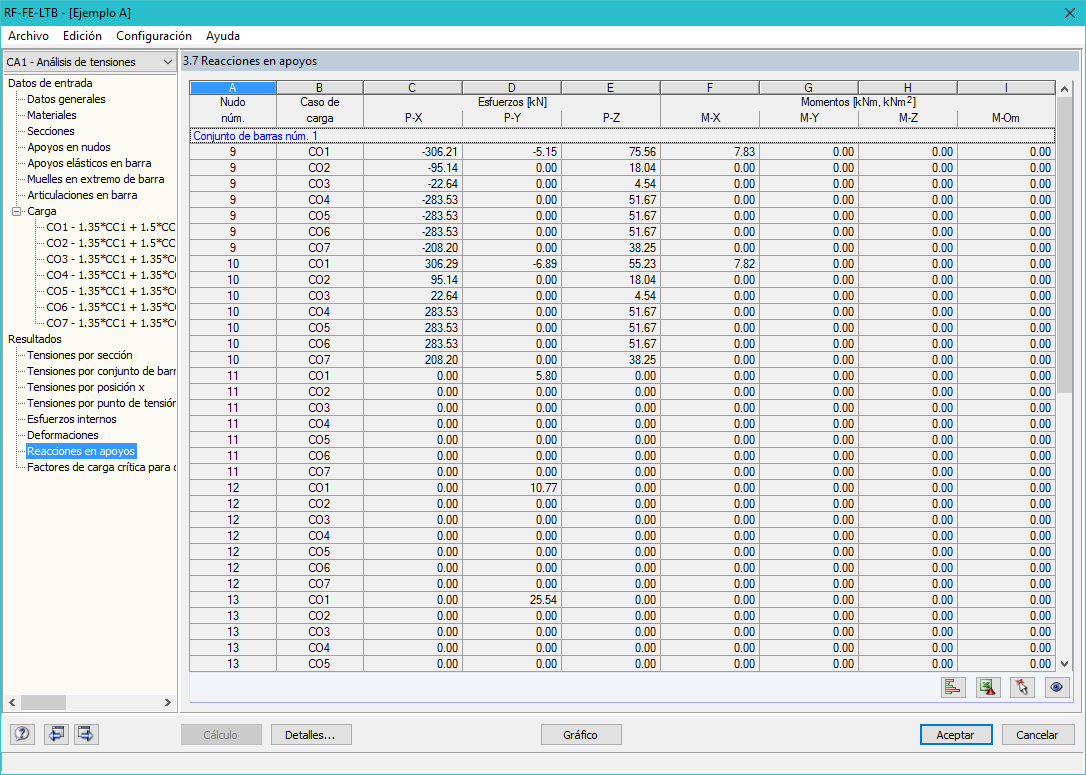Viewport: 1086px width, 775px height.
Task: Click P-Z cell value 55.23
Action: click(611, 264)
